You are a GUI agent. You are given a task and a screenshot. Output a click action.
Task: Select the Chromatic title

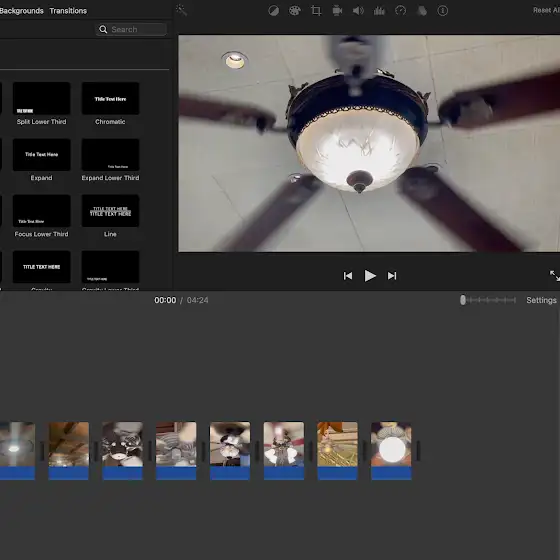pyautogui.click(x=110, y=99)
